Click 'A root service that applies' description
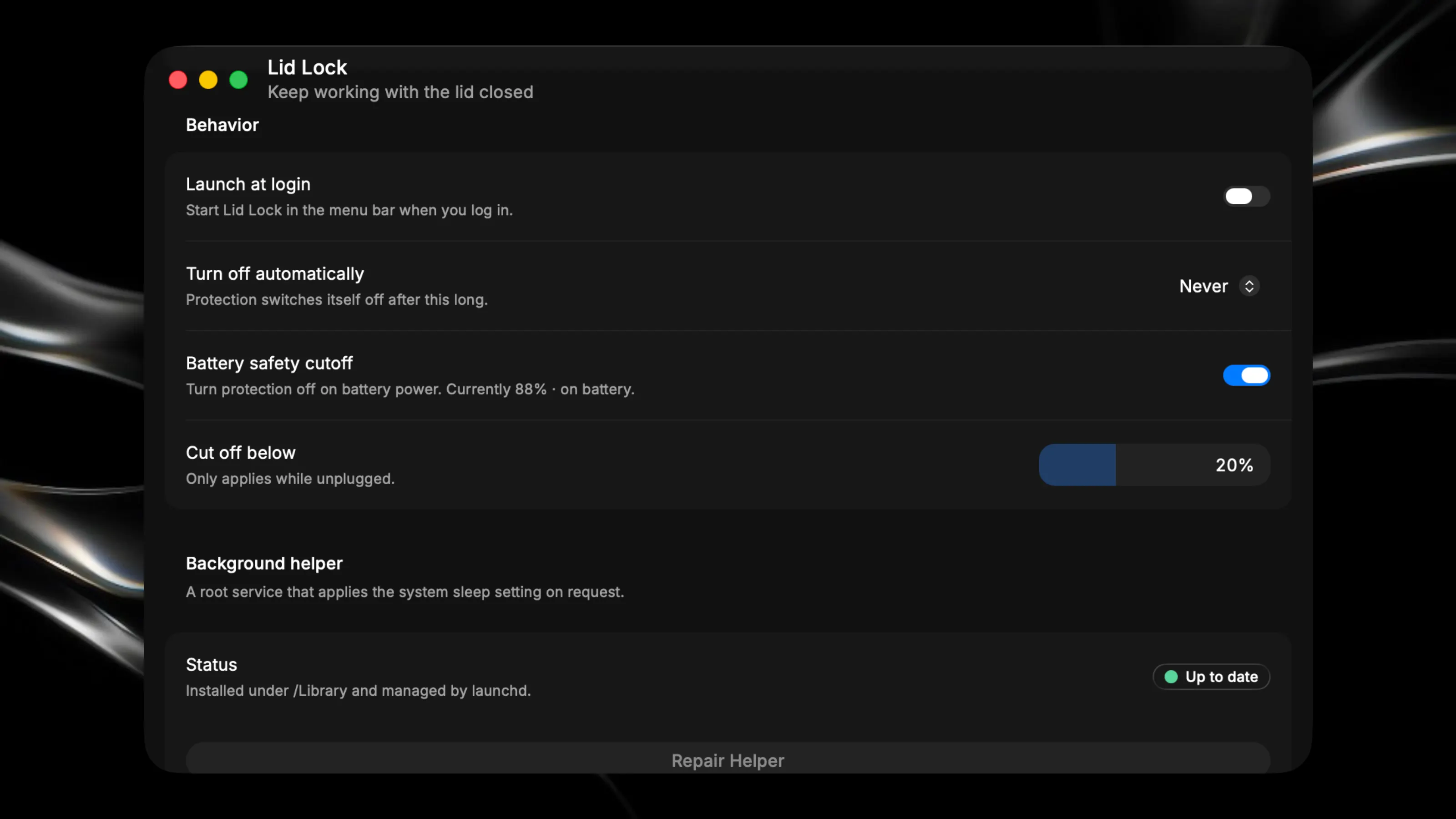The height and width of the screenshot is (819, 1456). (x=405, y=592)
